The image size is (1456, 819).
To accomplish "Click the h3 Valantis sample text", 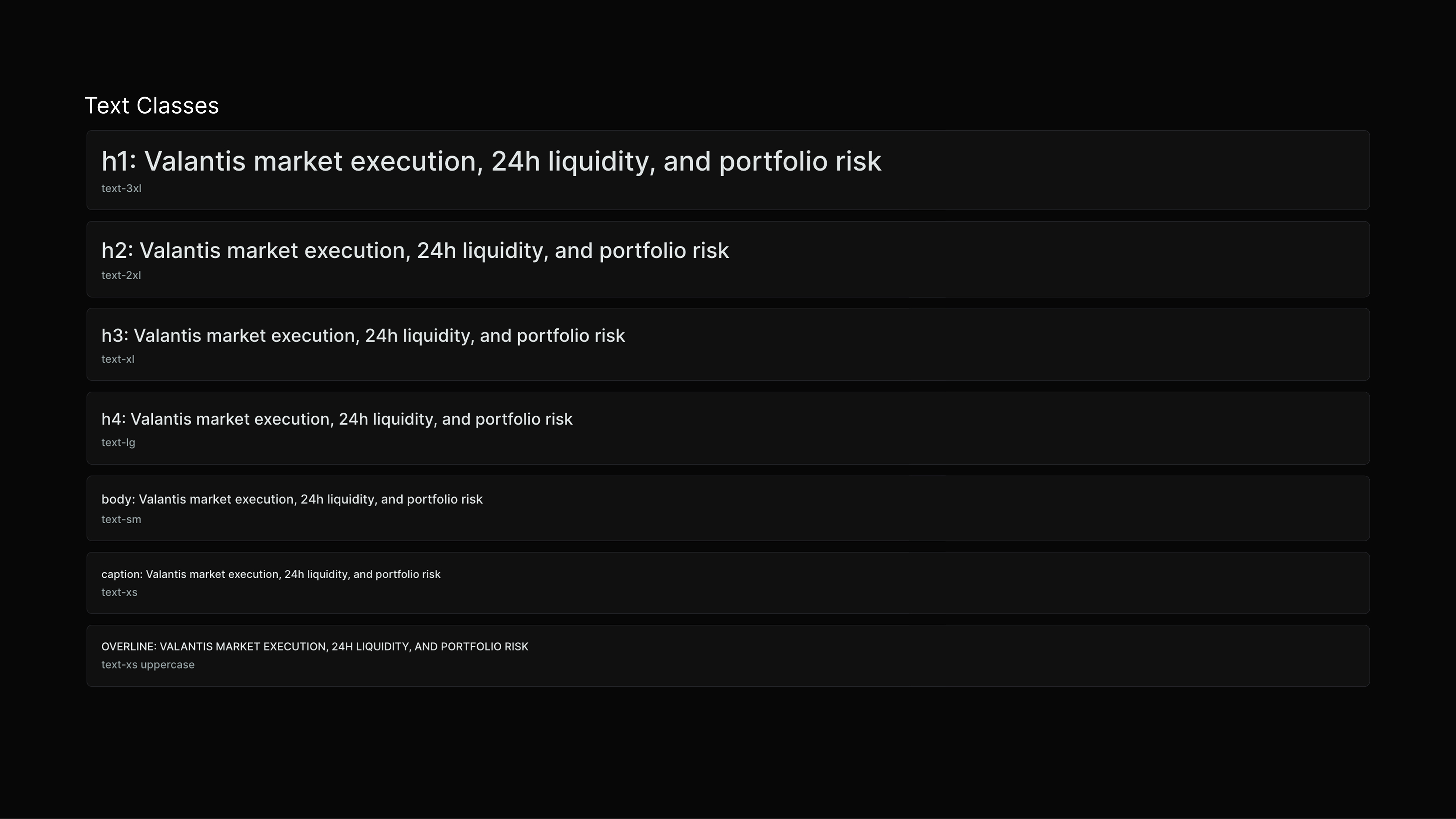I will coord(363,336).
